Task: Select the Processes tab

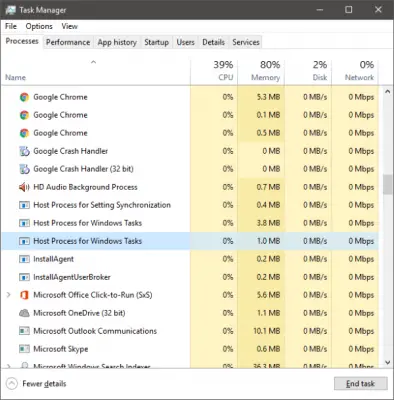Action: click(x=22, y=41)
